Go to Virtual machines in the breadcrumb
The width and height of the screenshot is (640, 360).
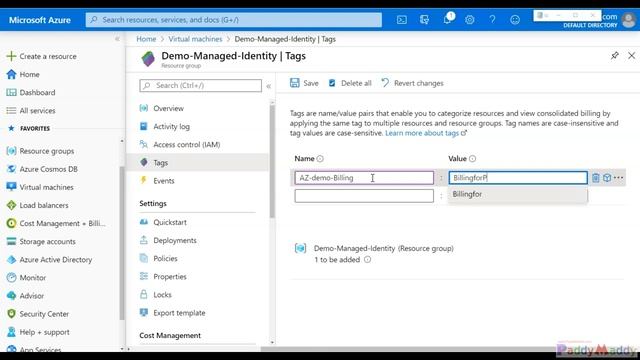(195, 39)
